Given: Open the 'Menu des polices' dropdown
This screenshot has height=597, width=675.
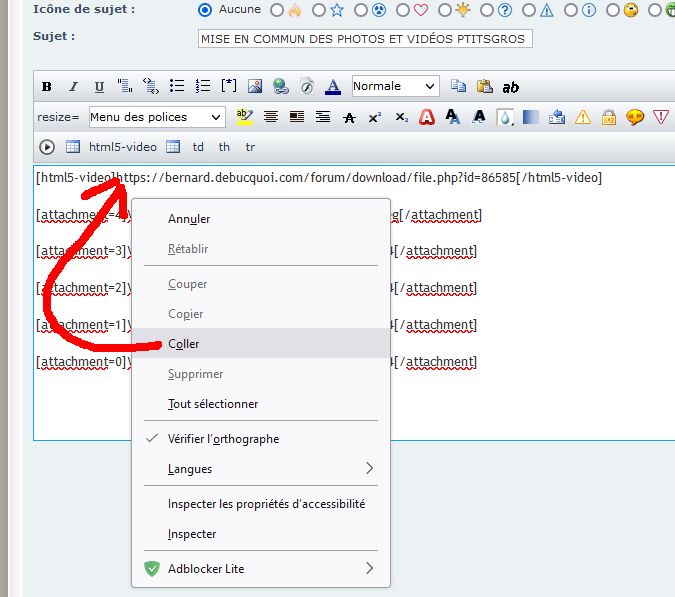Looking at the screenshot, I should pos(157,117).
